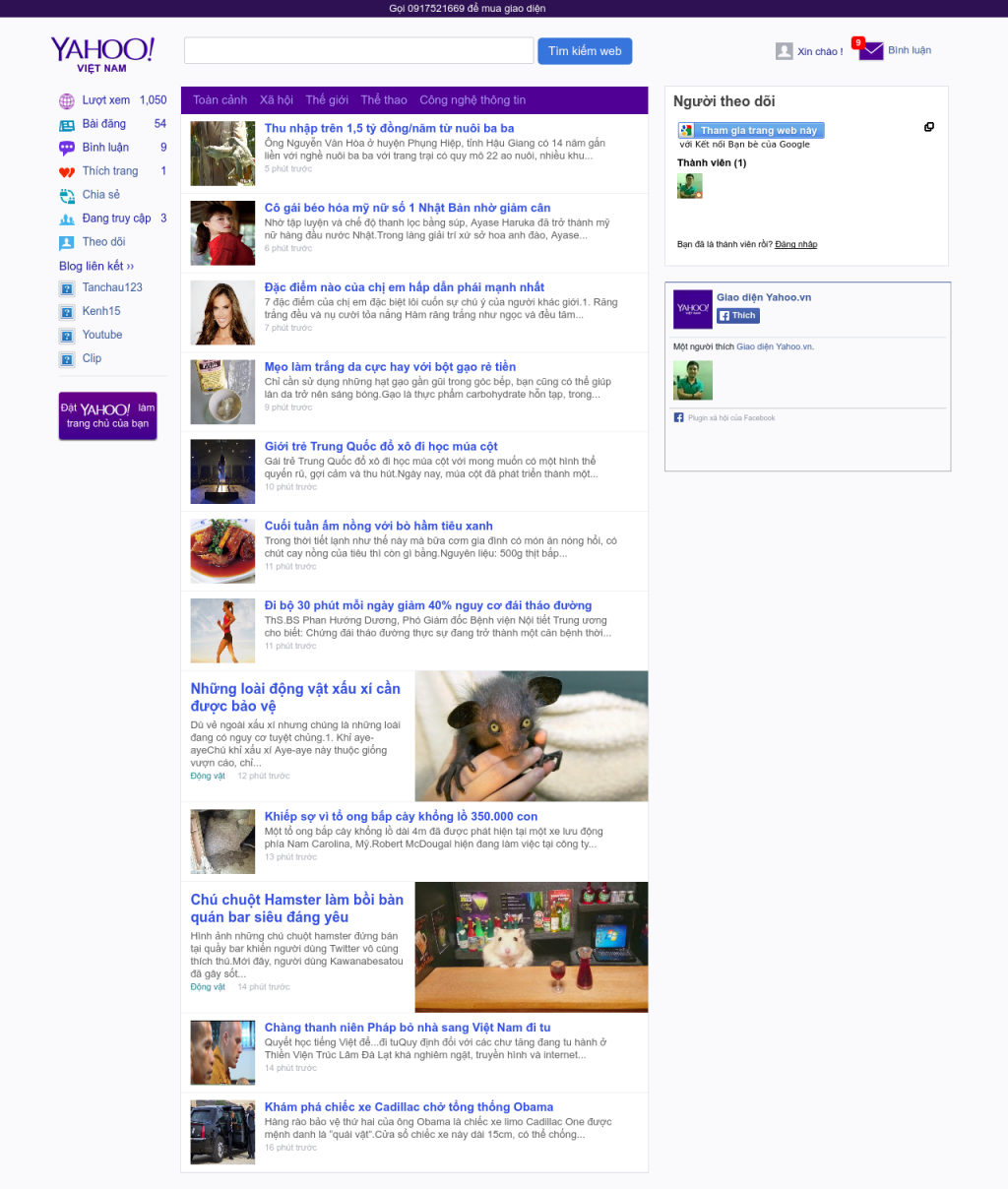Toggle the Thích Facebook like button
This screenshot has width=1008, height=1189.
737,315
